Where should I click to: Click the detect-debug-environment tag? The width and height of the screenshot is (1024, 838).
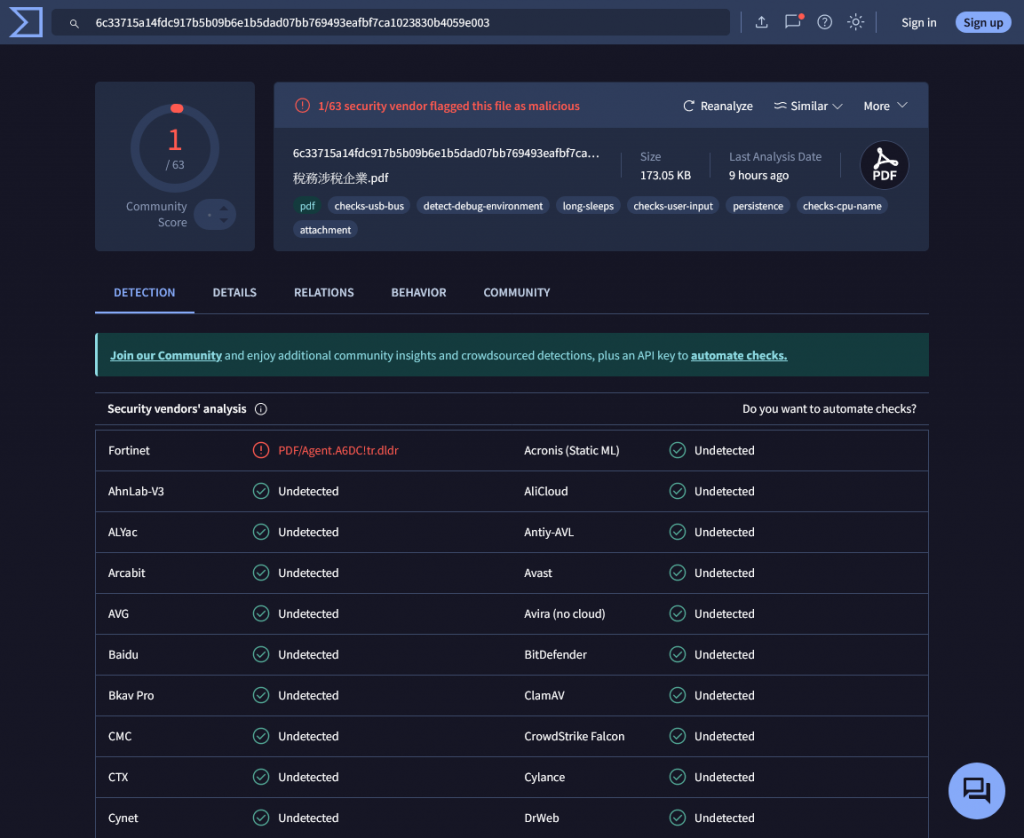point(483,206)
